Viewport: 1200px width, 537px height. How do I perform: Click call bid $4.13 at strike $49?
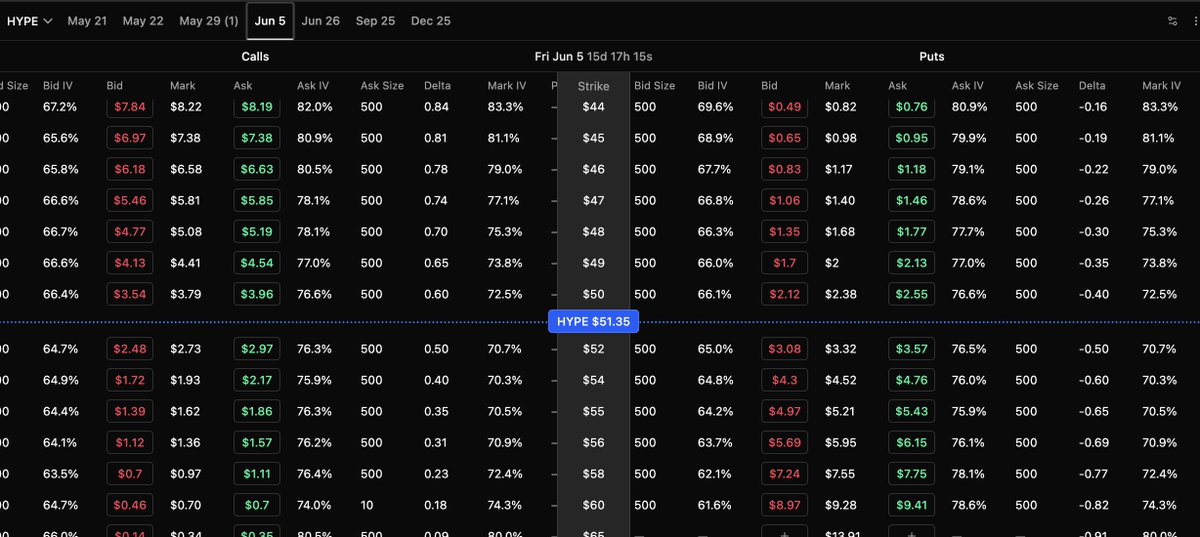coord(130,263)
